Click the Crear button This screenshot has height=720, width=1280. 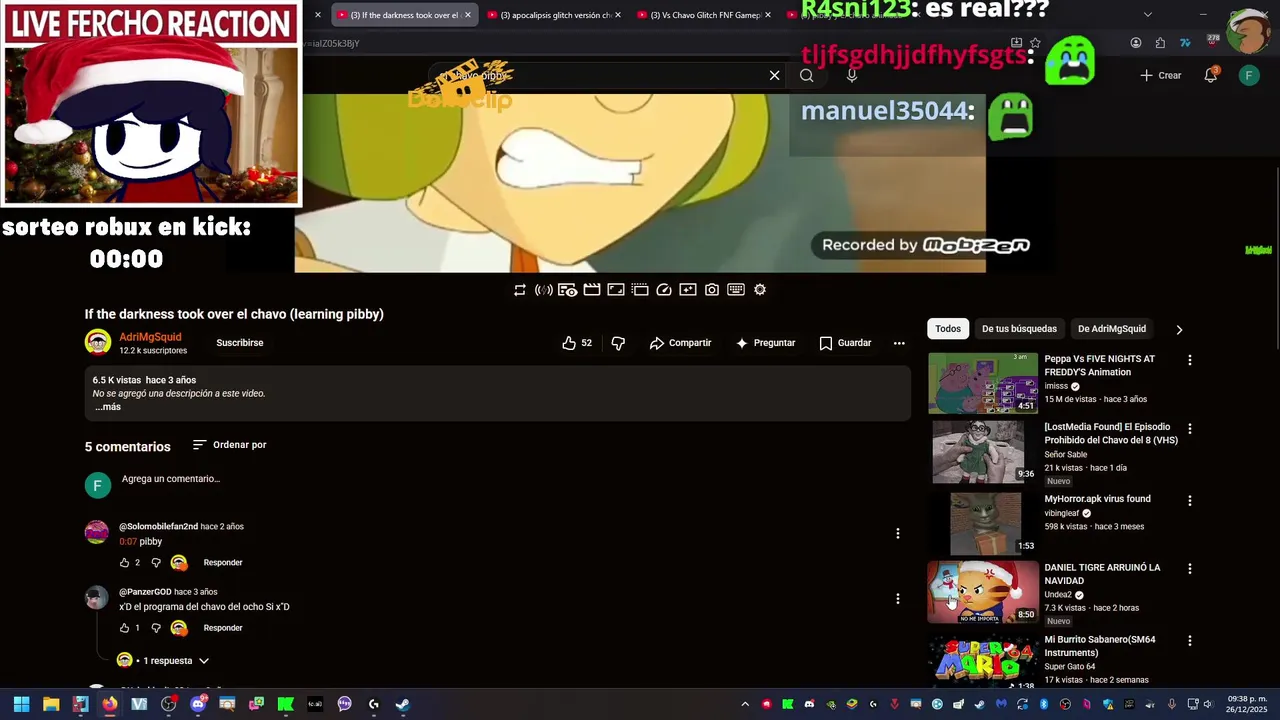[x=1161, y=75]
